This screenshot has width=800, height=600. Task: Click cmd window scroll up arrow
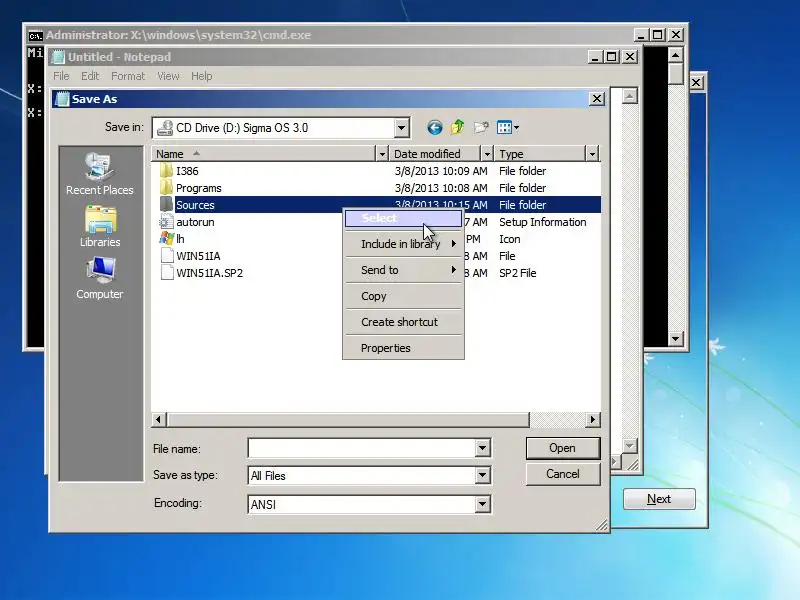point(676,55)
